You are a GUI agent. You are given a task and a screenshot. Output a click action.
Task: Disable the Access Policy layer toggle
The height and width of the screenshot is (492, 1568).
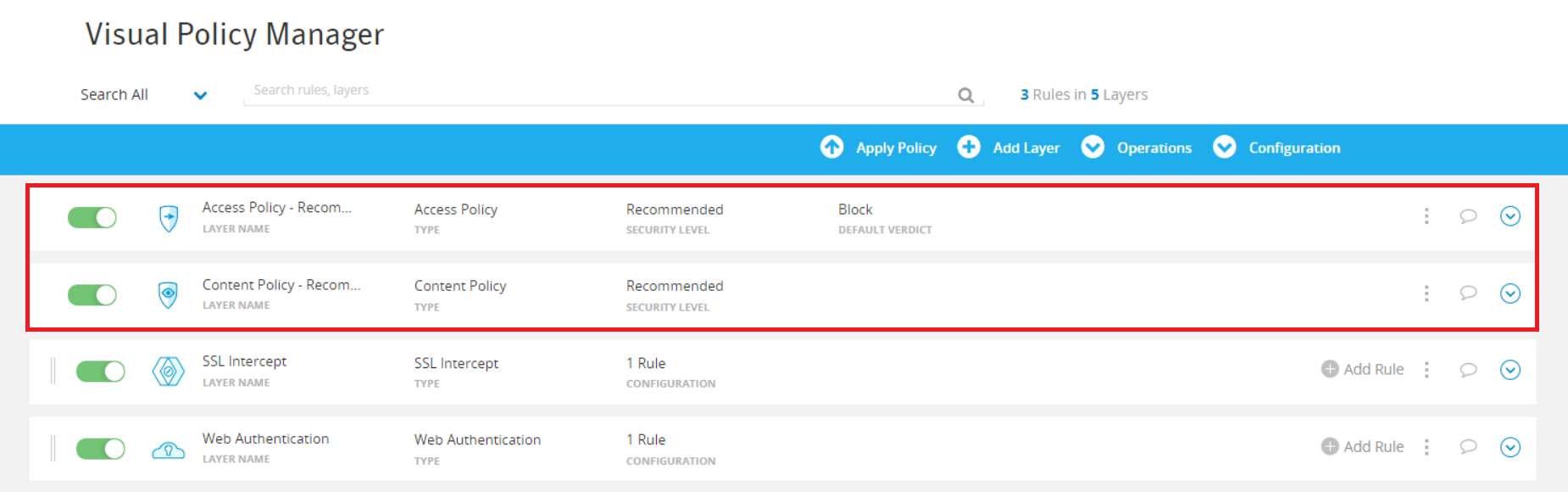click(92, 218)
